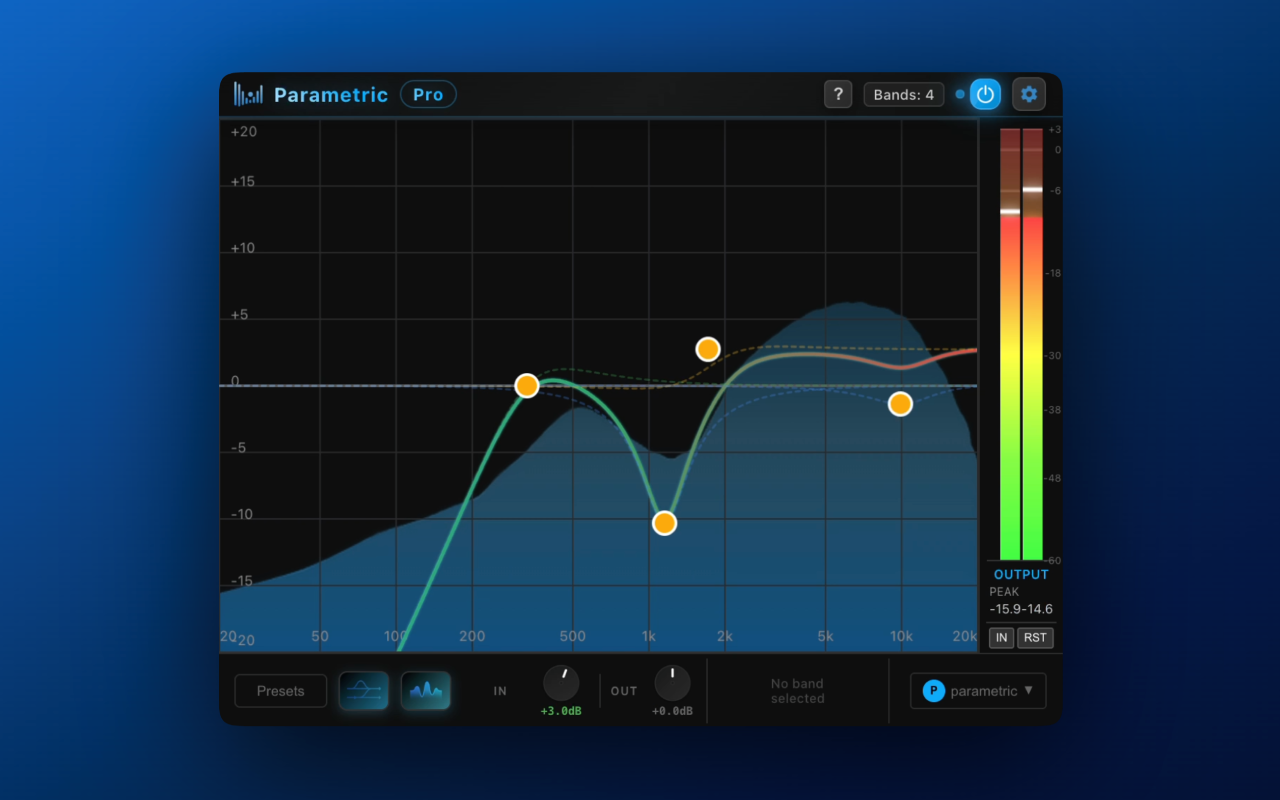The height and width of the screenshot is (800, 1280).
Task: Click the Pro badge next to Parametric
Action: pyautogui.click(x=428, y=94)
